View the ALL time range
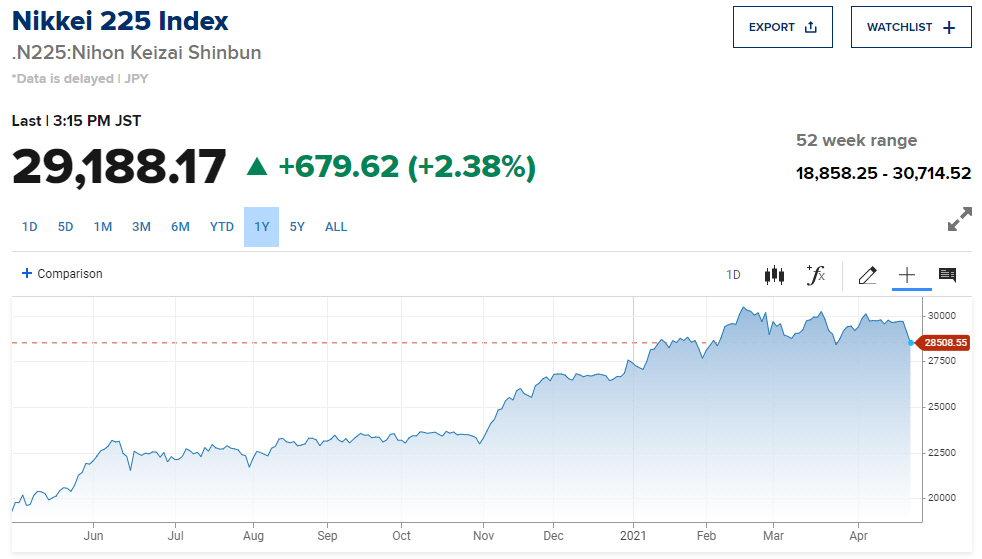 click(336, 227)
